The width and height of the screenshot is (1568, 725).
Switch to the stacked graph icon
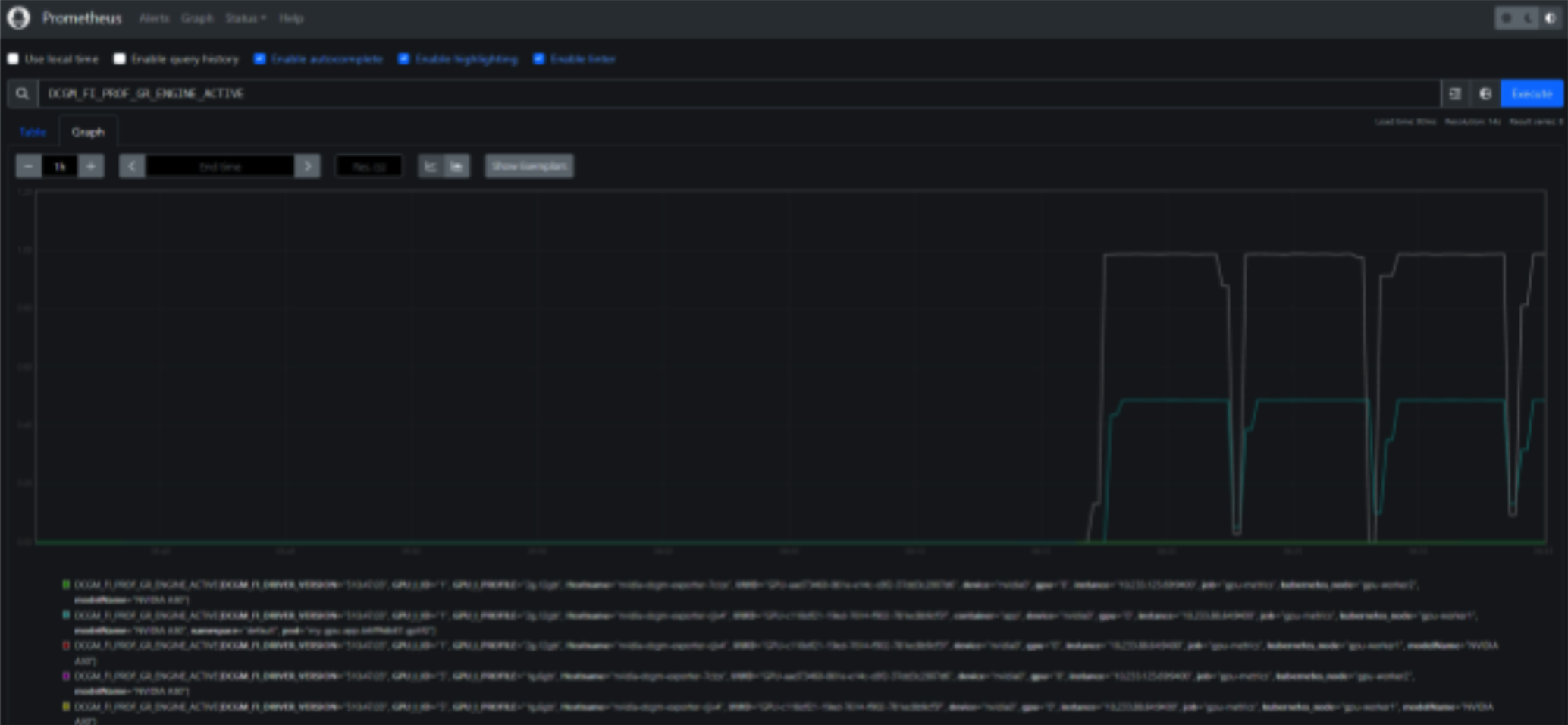[x=456, y=166]
